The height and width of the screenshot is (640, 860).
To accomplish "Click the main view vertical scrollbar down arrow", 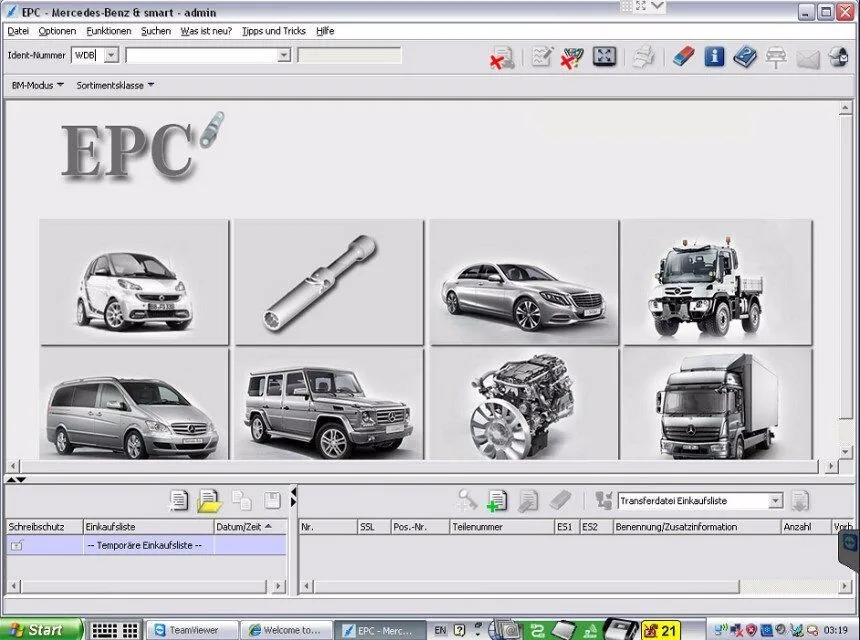I will tap(845, 452).
